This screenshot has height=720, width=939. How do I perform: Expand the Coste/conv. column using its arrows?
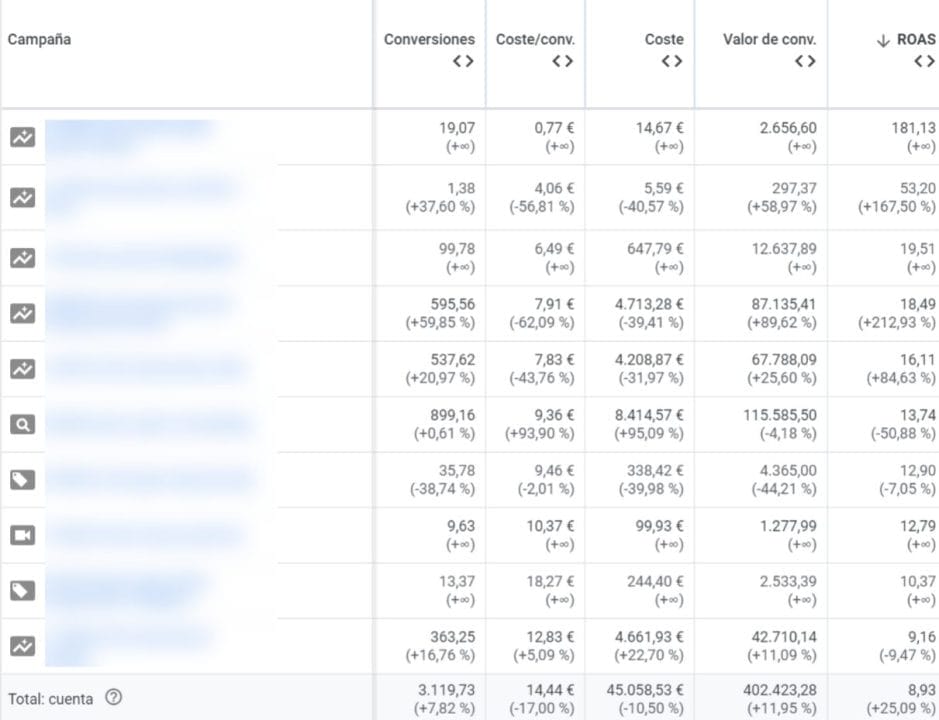tap(562, 61)
